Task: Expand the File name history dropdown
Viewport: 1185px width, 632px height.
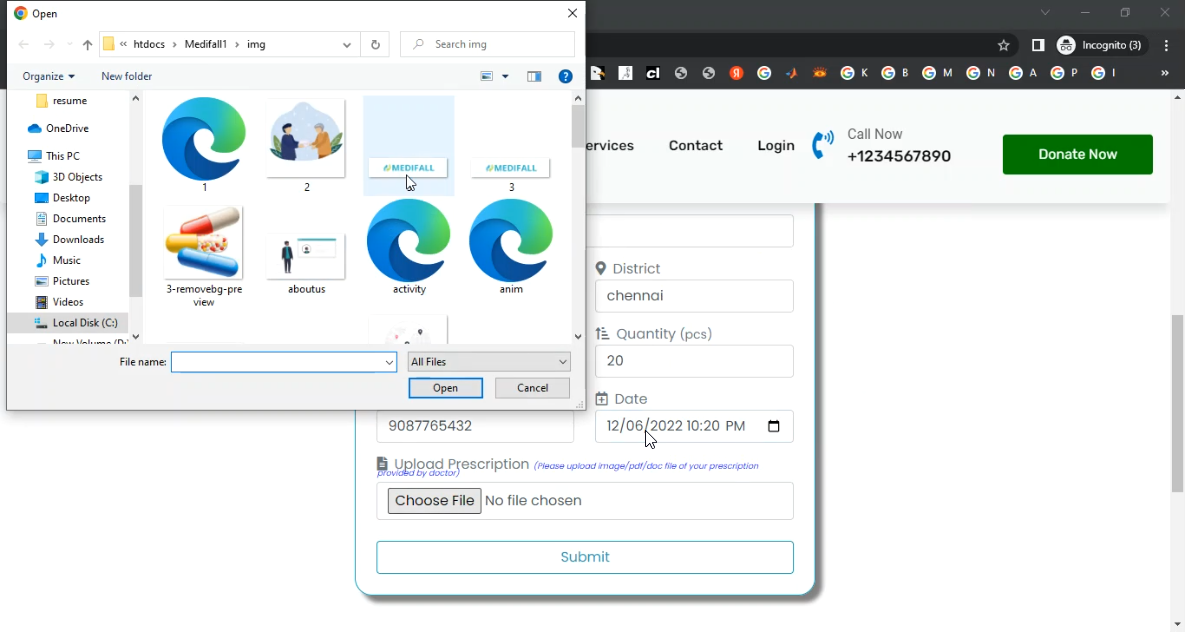Action: click(x=389, y=362)
